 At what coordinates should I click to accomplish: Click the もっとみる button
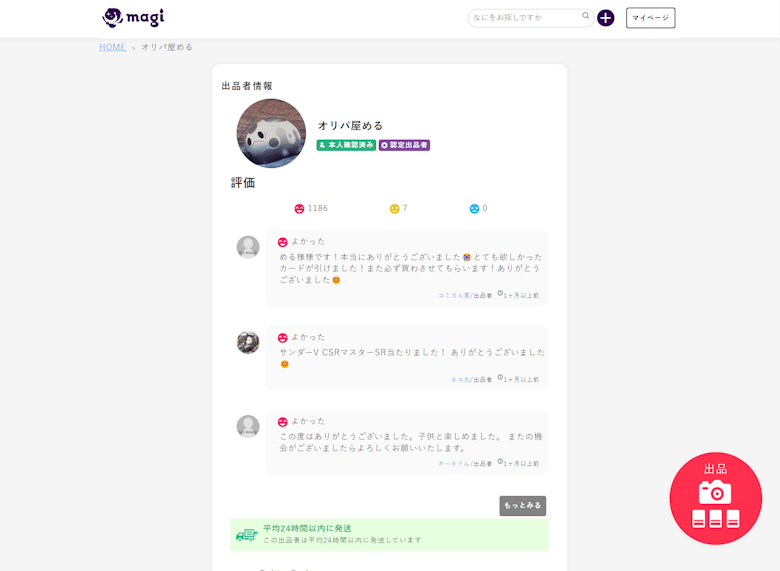tap(523, 505)
